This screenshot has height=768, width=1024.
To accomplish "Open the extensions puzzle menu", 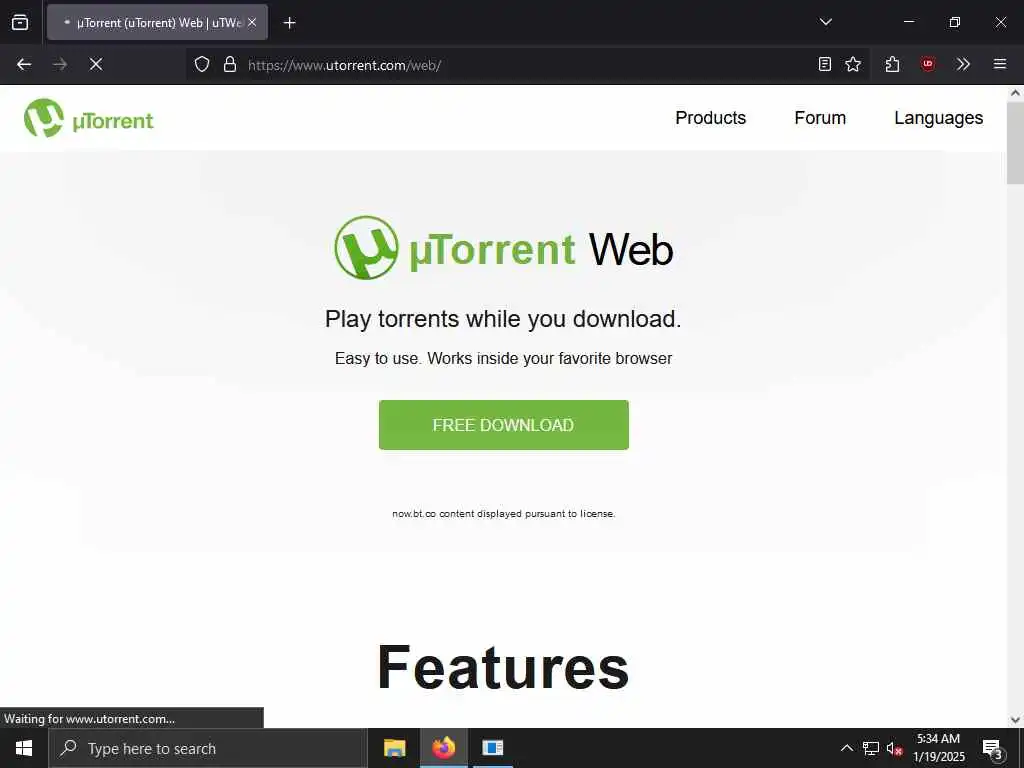I will pos(892,64).
